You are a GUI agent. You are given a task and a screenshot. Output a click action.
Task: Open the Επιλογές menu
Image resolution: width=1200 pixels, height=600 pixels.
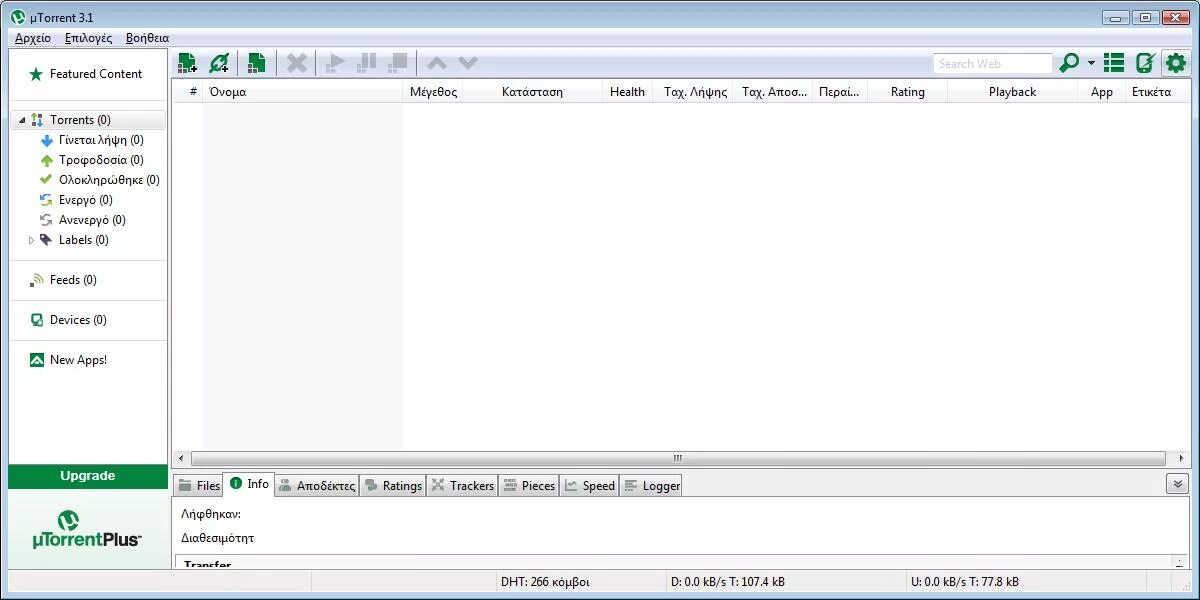click(88, 38)
